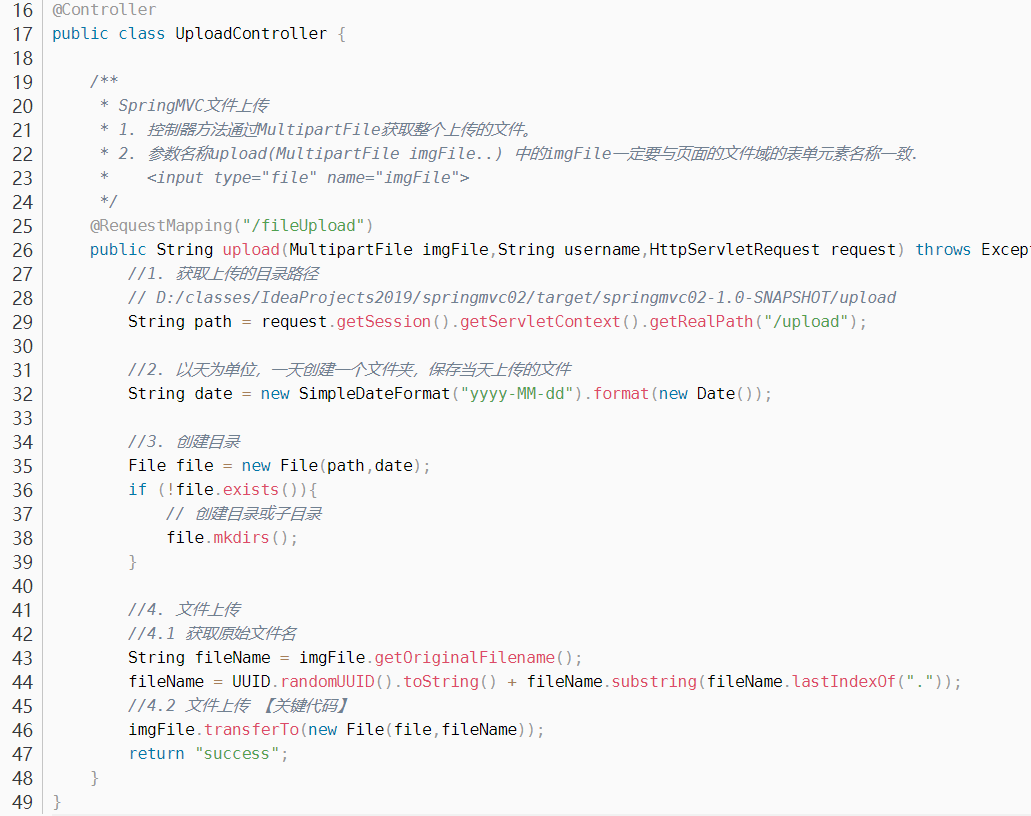Click the SimpleDateFormat class name
This screenshot has height=816, width=1031.
[374, 394]
